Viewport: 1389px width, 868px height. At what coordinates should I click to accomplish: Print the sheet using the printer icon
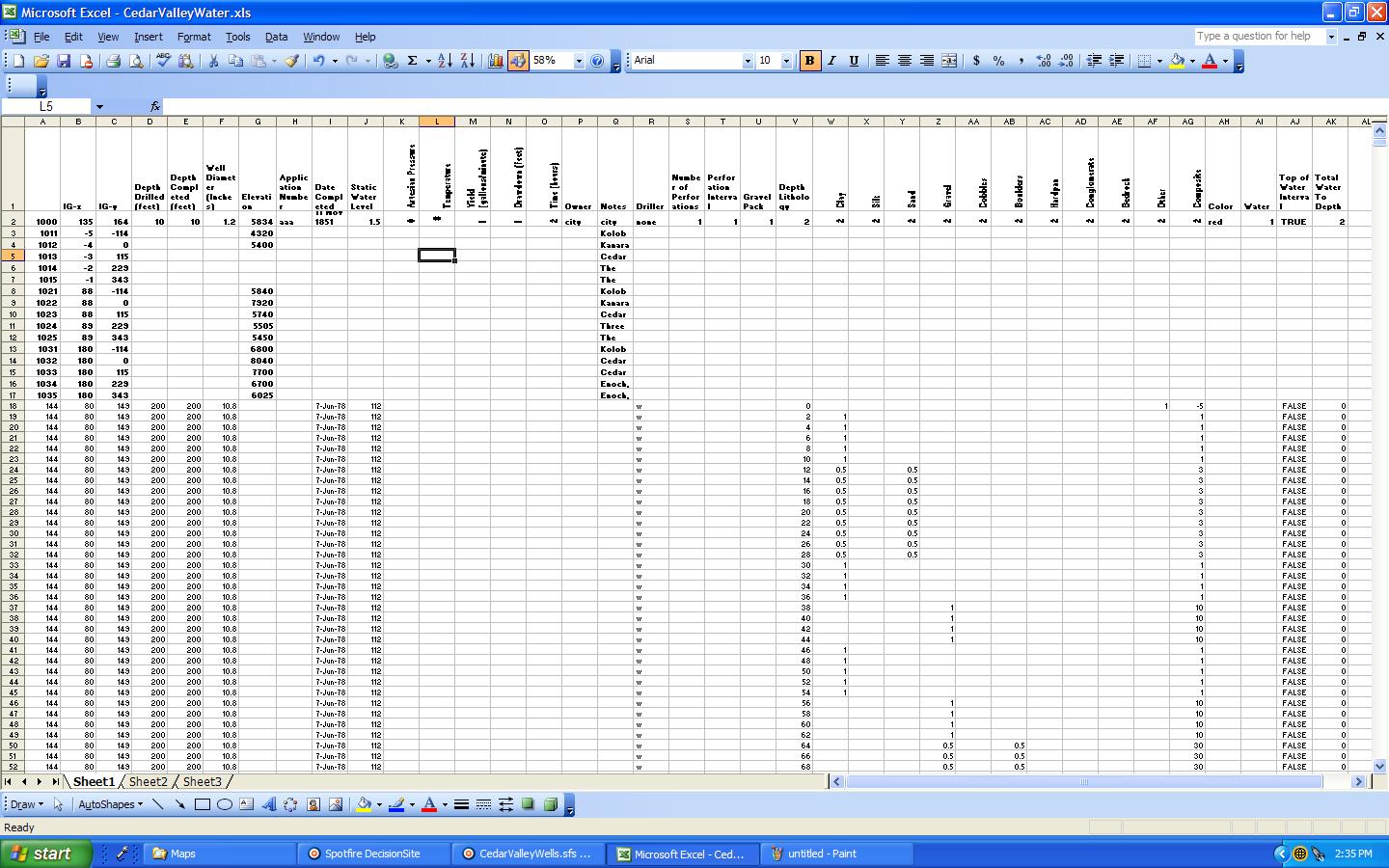point(113,61)
